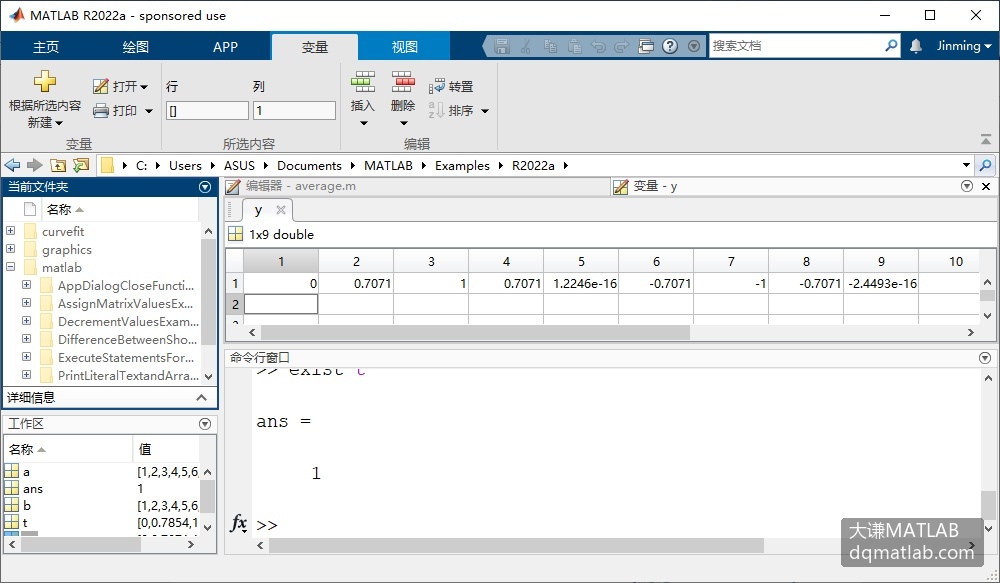Switch to the 绘图 (Plots) tab
The image size is (1000, 583).
(x=135, y=47)
